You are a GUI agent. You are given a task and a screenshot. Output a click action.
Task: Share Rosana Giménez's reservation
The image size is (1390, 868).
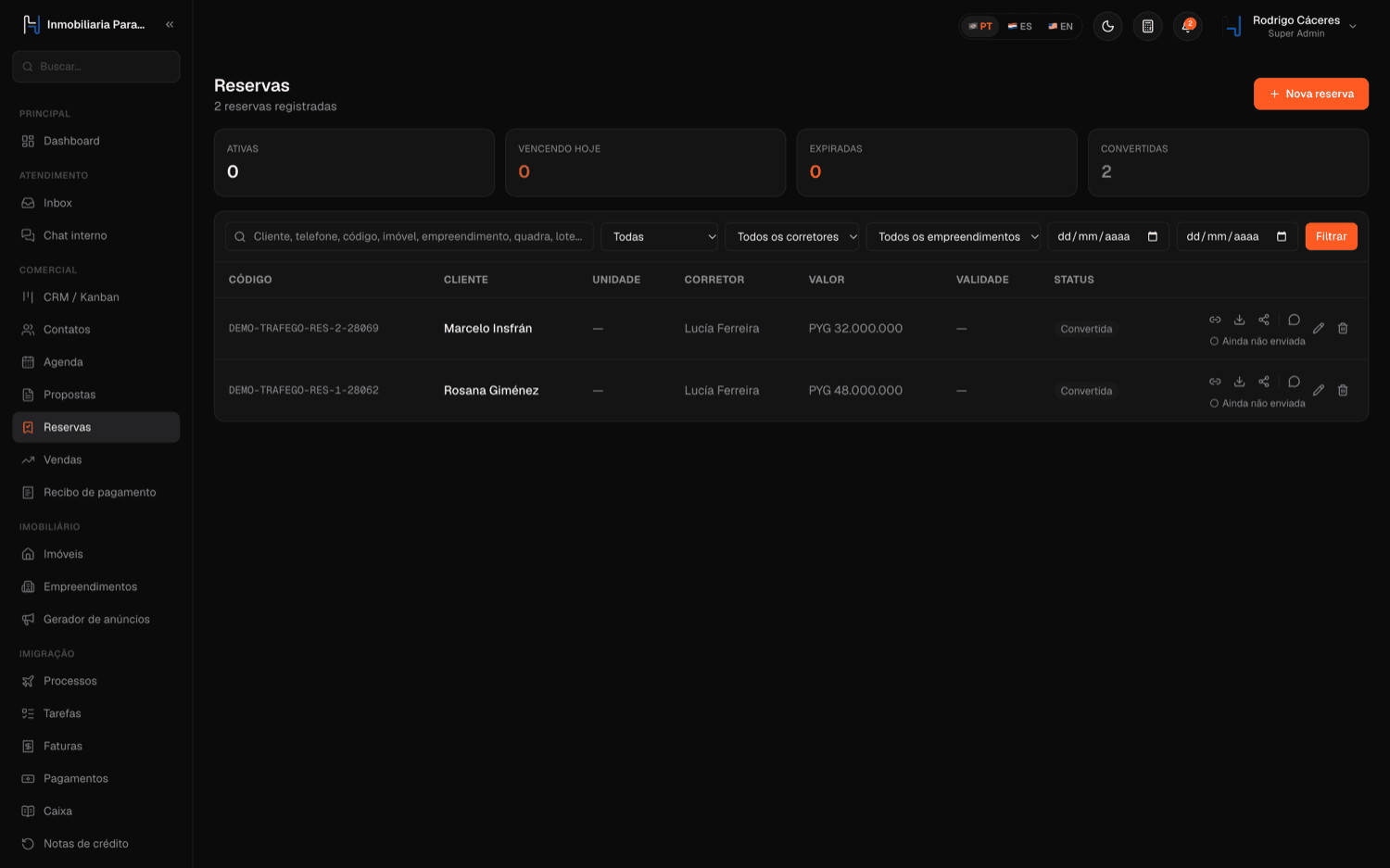click(x=1264, y=382)
